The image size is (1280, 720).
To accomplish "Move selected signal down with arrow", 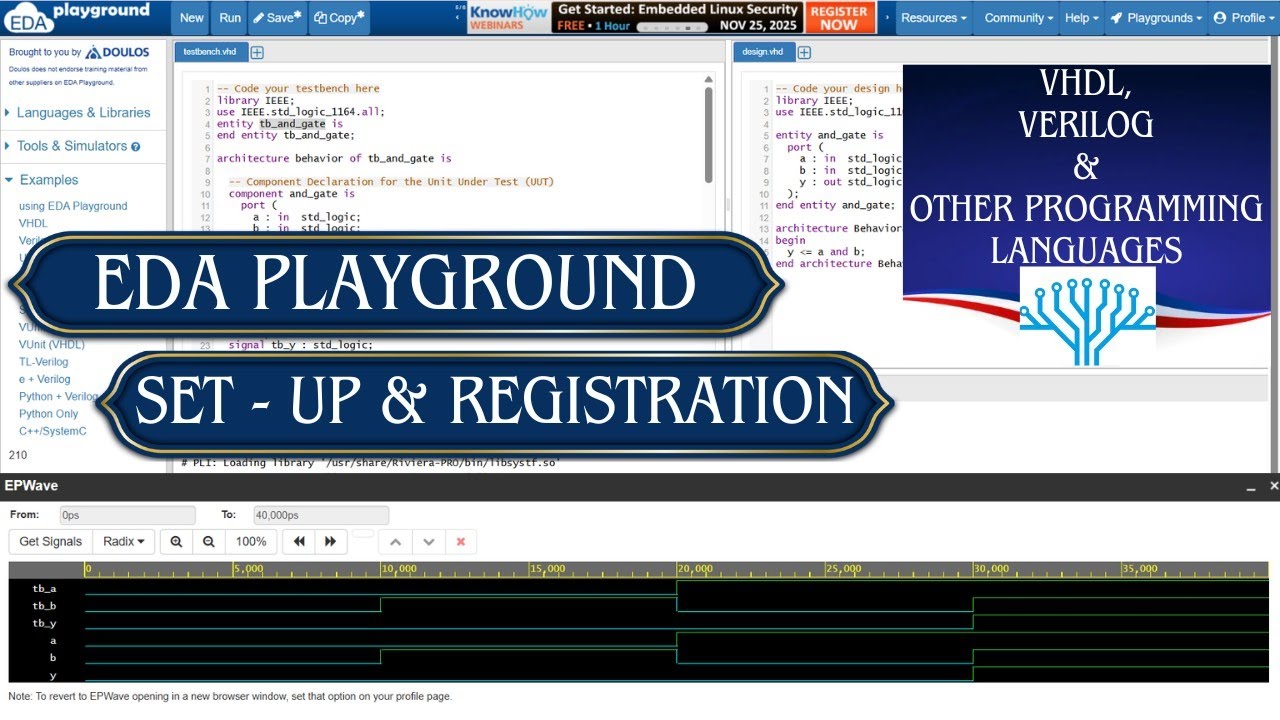I will (428, 541).
